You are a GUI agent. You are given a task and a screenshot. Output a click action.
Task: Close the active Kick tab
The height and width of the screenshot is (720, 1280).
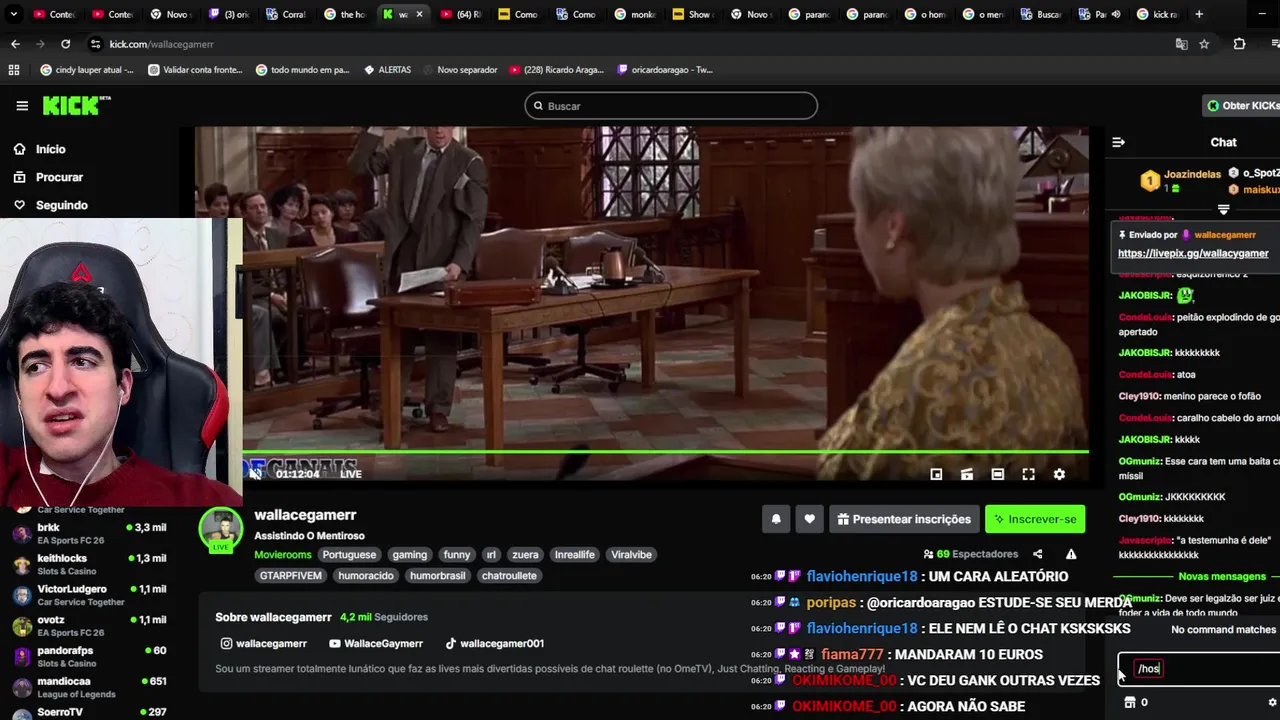(419, 14)
